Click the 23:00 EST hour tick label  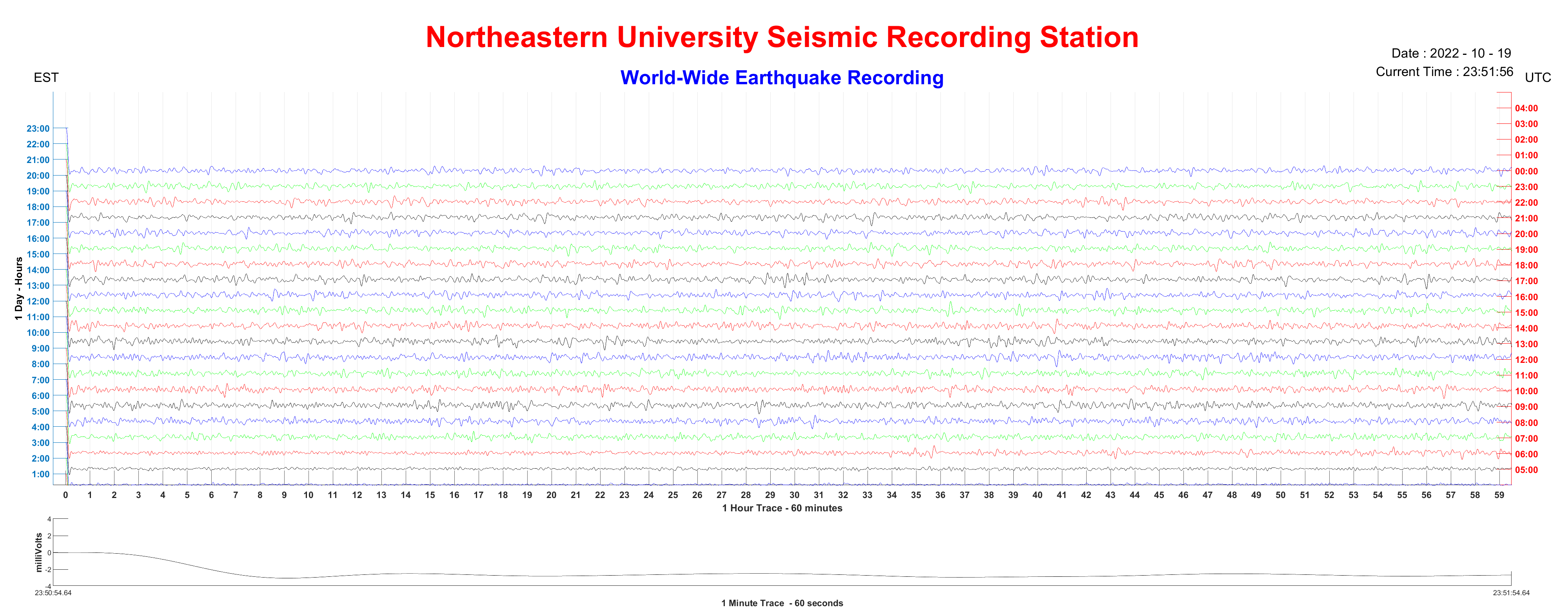click(38, 129)
